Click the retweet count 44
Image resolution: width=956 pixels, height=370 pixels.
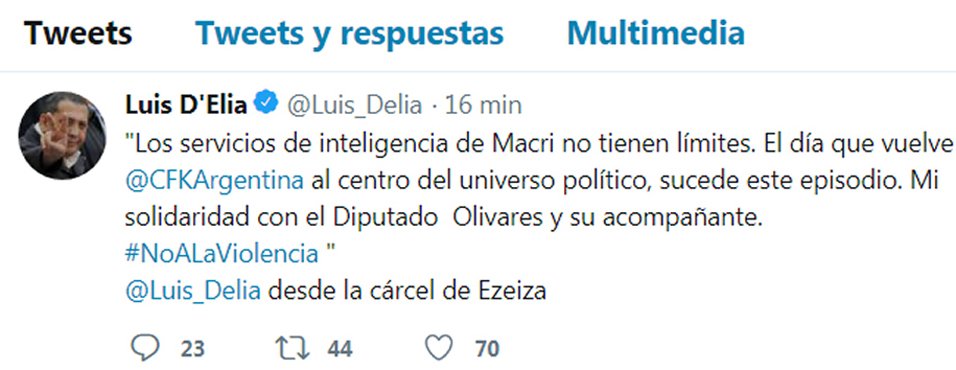click(340, 349)
